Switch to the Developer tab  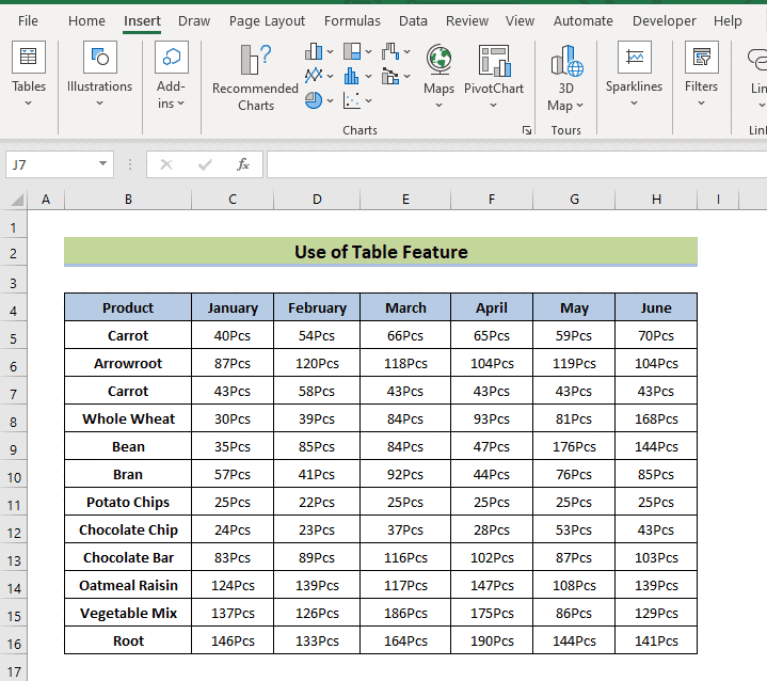pyautogui.click(x=664, y=21)
